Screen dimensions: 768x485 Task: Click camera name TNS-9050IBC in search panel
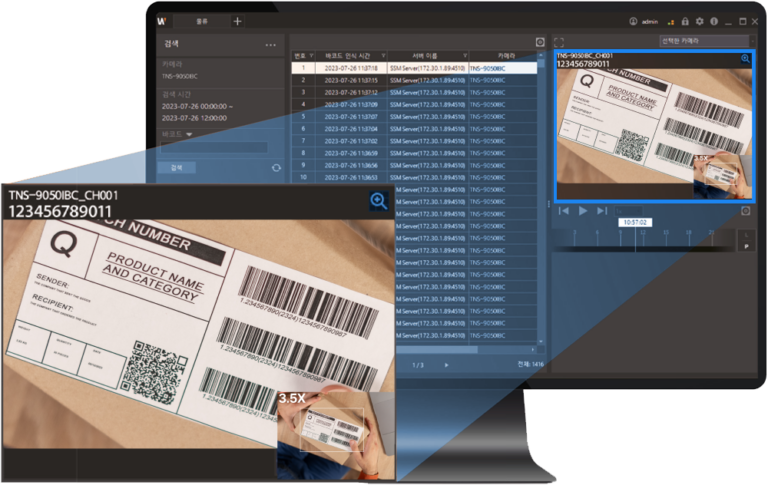180,76
